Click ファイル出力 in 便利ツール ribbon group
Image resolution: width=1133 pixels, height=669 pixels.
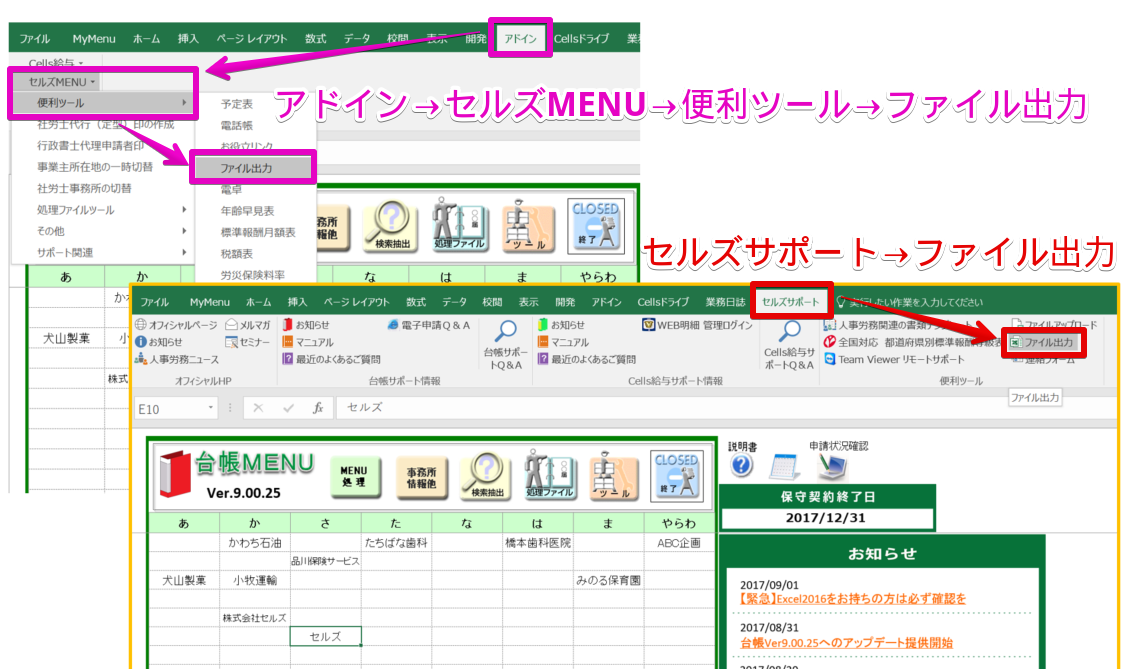(1043, 342)
